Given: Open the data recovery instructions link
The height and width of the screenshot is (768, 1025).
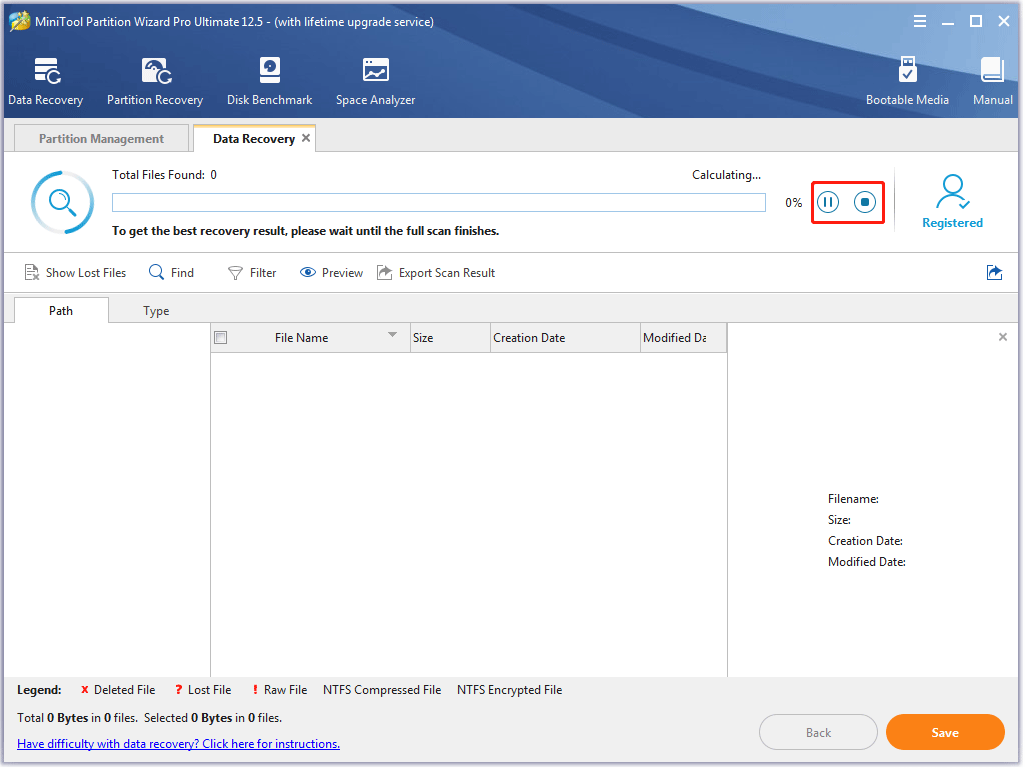Looking at the screenshot, I should point(178,744).
